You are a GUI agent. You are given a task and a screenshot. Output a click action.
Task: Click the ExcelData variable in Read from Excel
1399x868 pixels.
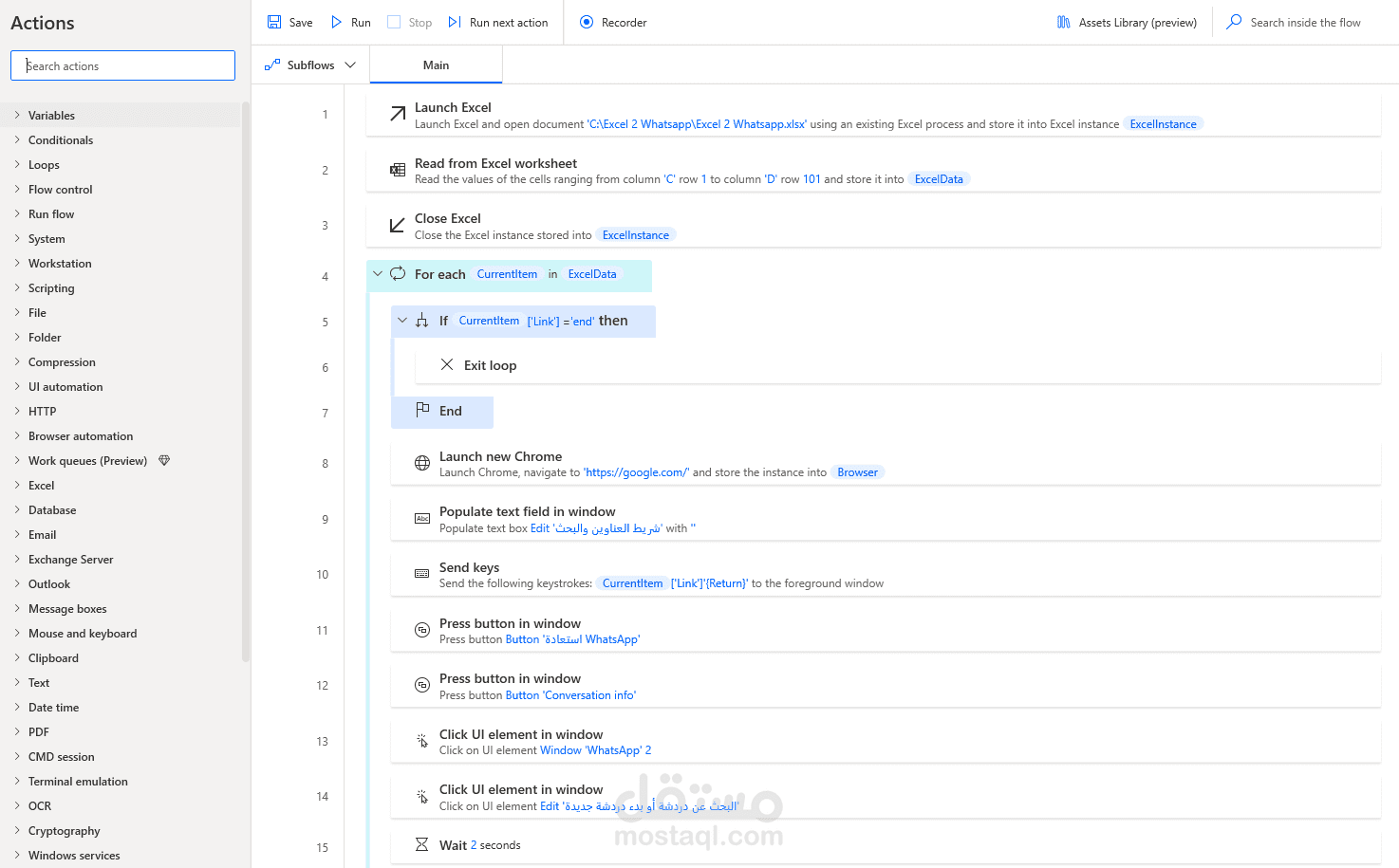[939, 179]
